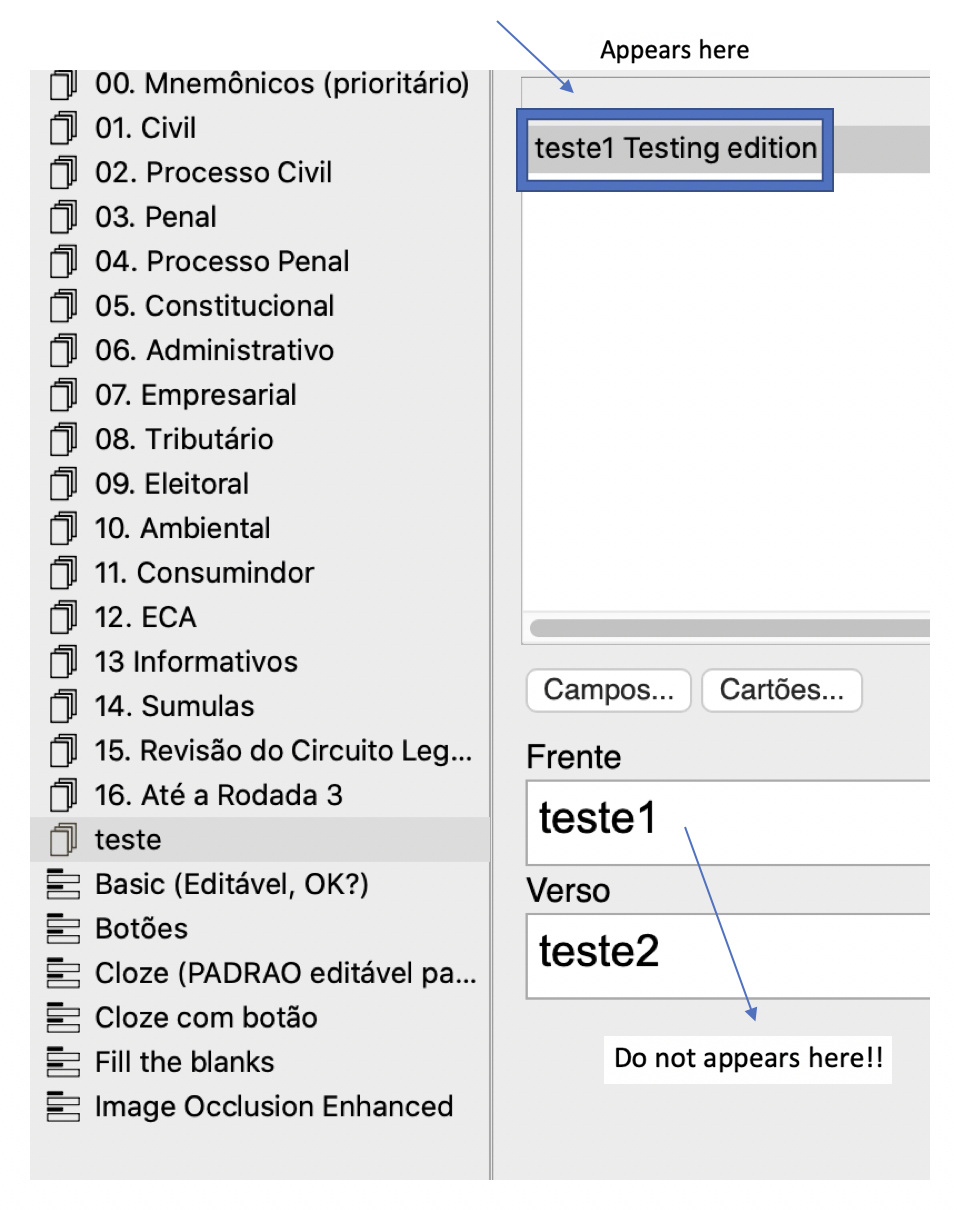Click the note type icon for Fill the blanks
960x1210 pixels.
point(63,1062)
